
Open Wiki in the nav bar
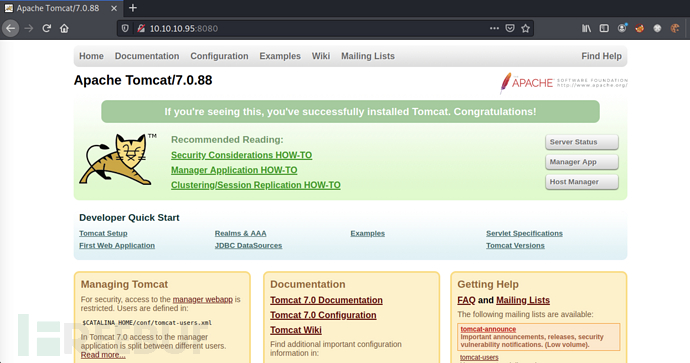[321, 56]
